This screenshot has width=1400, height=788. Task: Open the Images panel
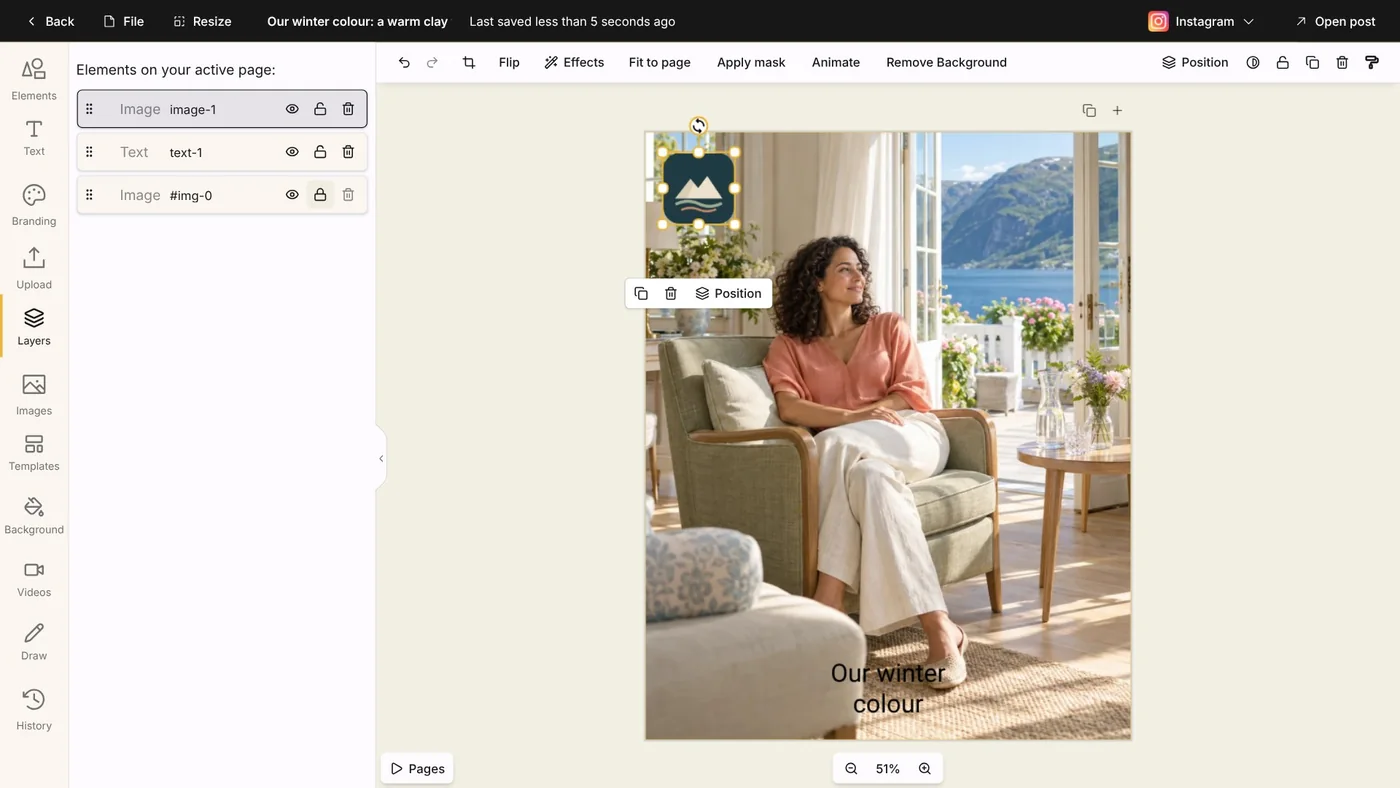pyautogui.click(x=34, y=395)
